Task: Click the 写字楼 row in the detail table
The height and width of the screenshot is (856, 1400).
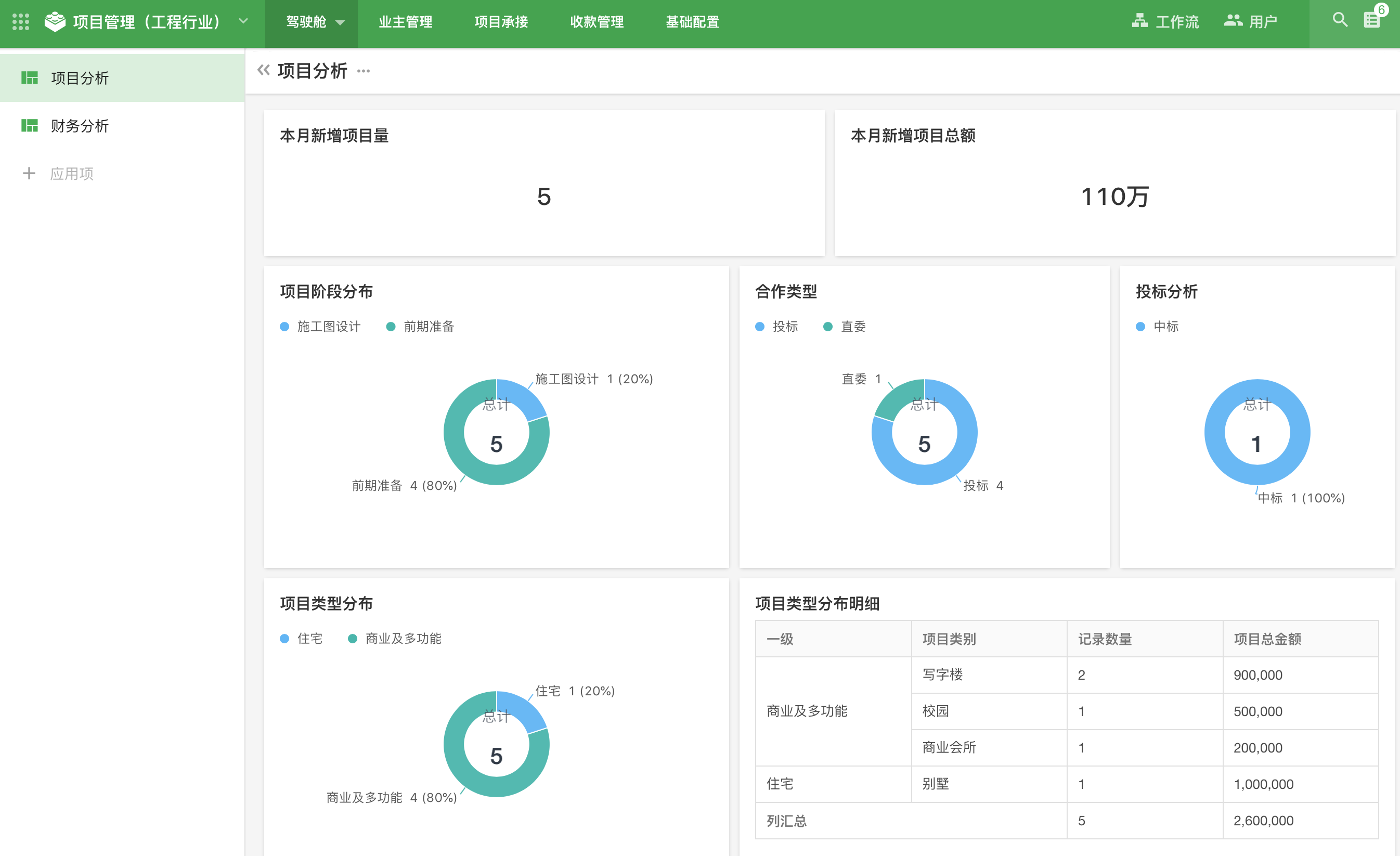Action: 943,674
